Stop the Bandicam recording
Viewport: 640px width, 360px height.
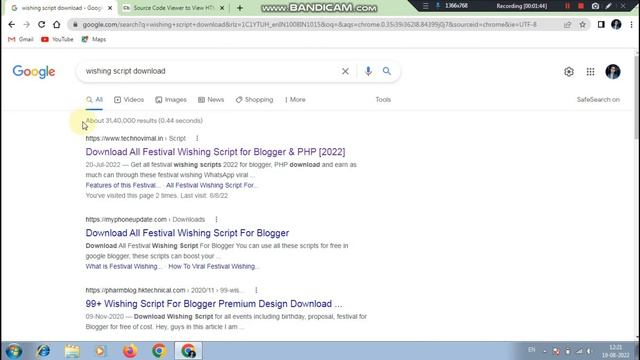point(581,6)
